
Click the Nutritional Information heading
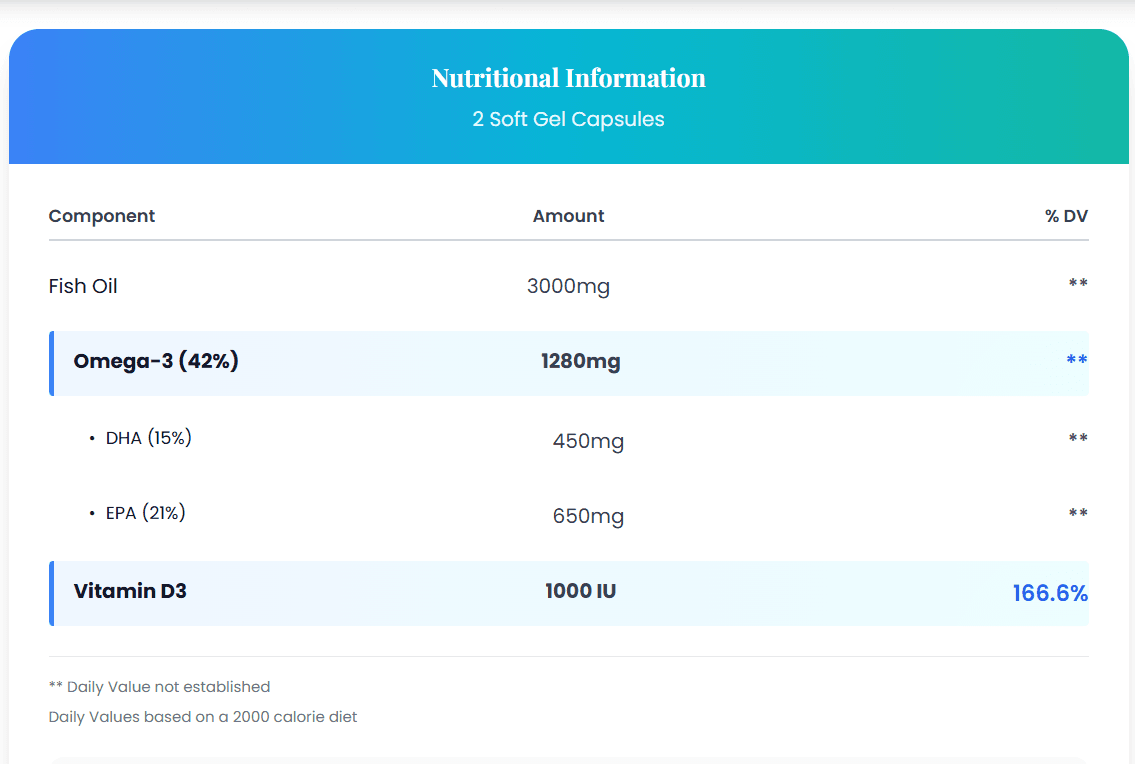click(568, 78)
